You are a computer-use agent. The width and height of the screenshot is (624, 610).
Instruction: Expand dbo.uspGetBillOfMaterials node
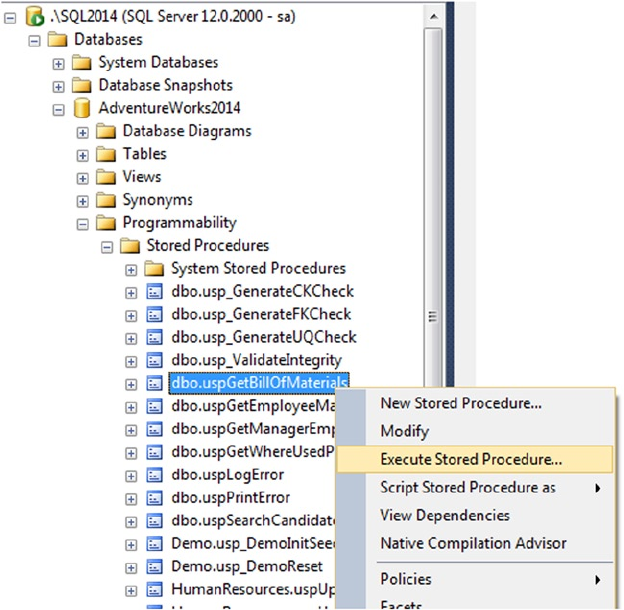pyautogui.click(x=131, y=385)
